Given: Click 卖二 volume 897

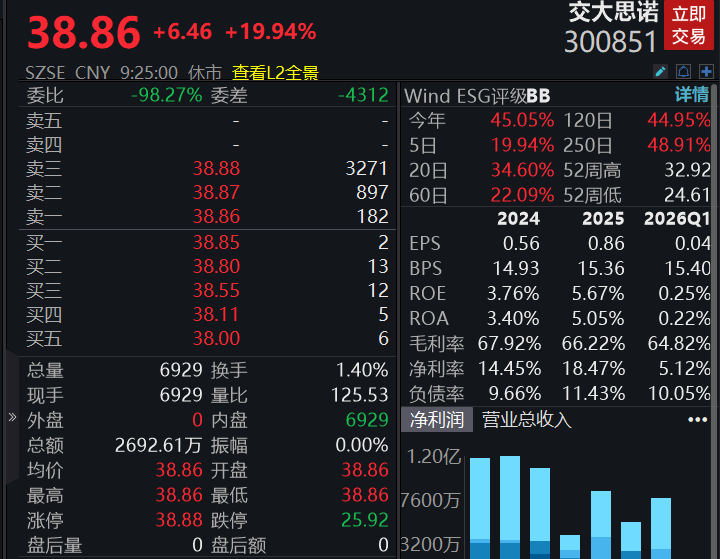Looking at the screenshot, I should pyautogui.click(x=372, y=192).
